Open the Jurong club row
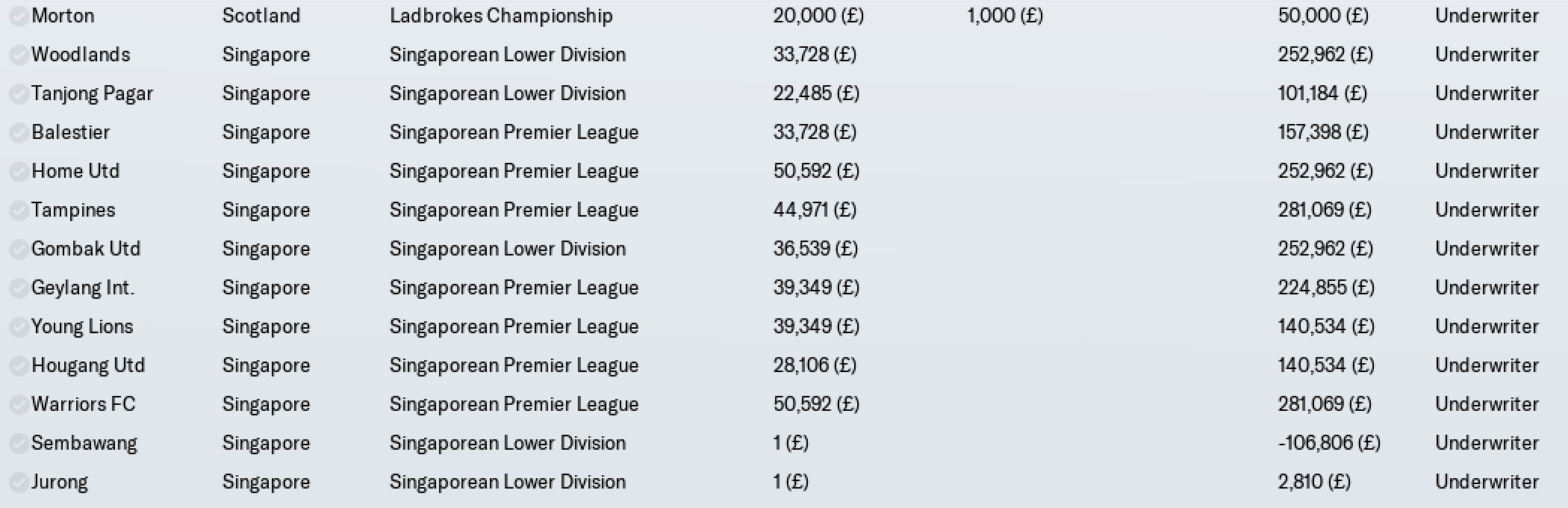 tap(784, 482)
